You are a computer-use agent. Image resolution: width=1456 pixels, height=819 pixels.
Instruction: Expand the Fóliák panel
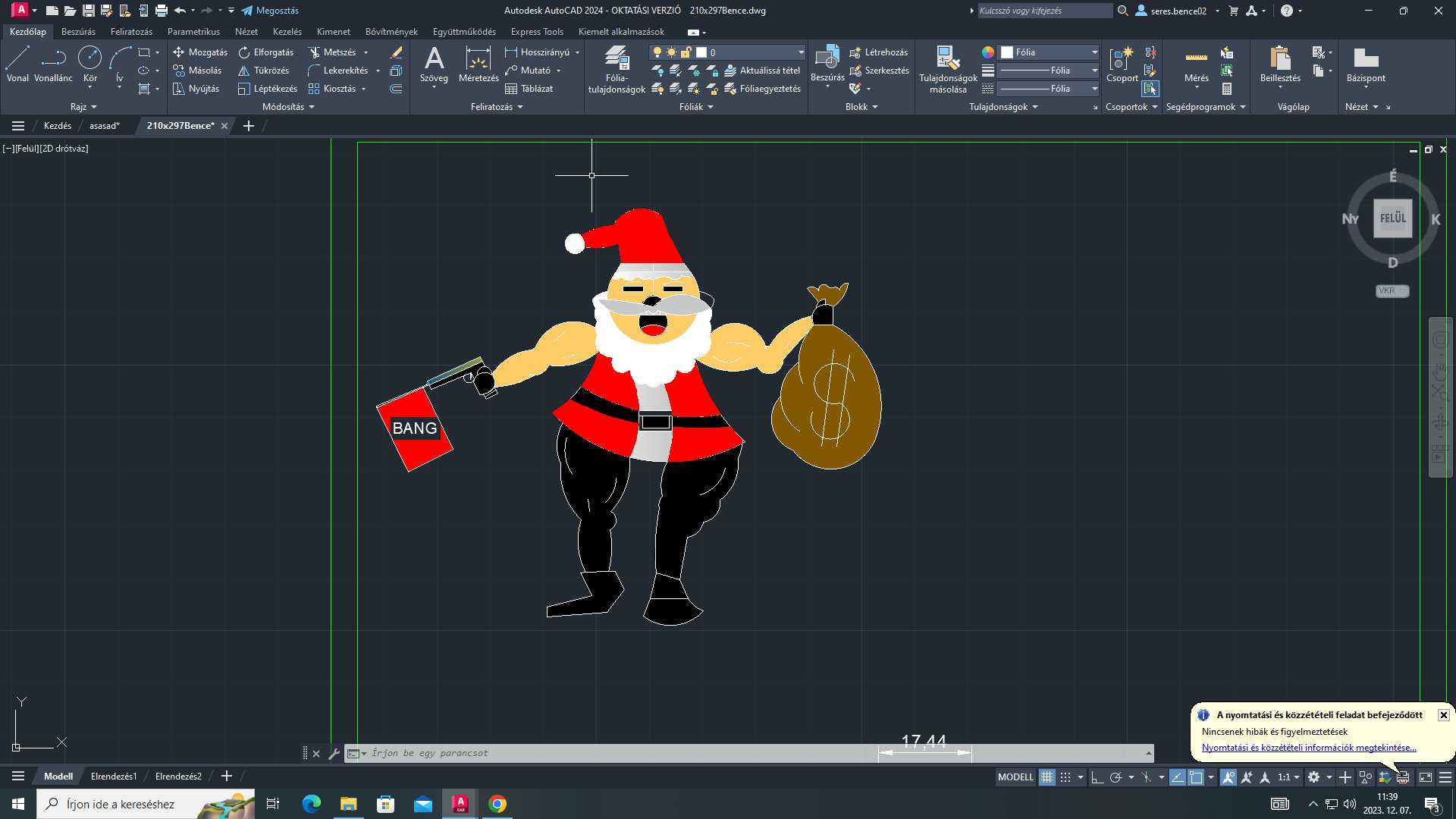pyautogui.click(x=696, y=107)
